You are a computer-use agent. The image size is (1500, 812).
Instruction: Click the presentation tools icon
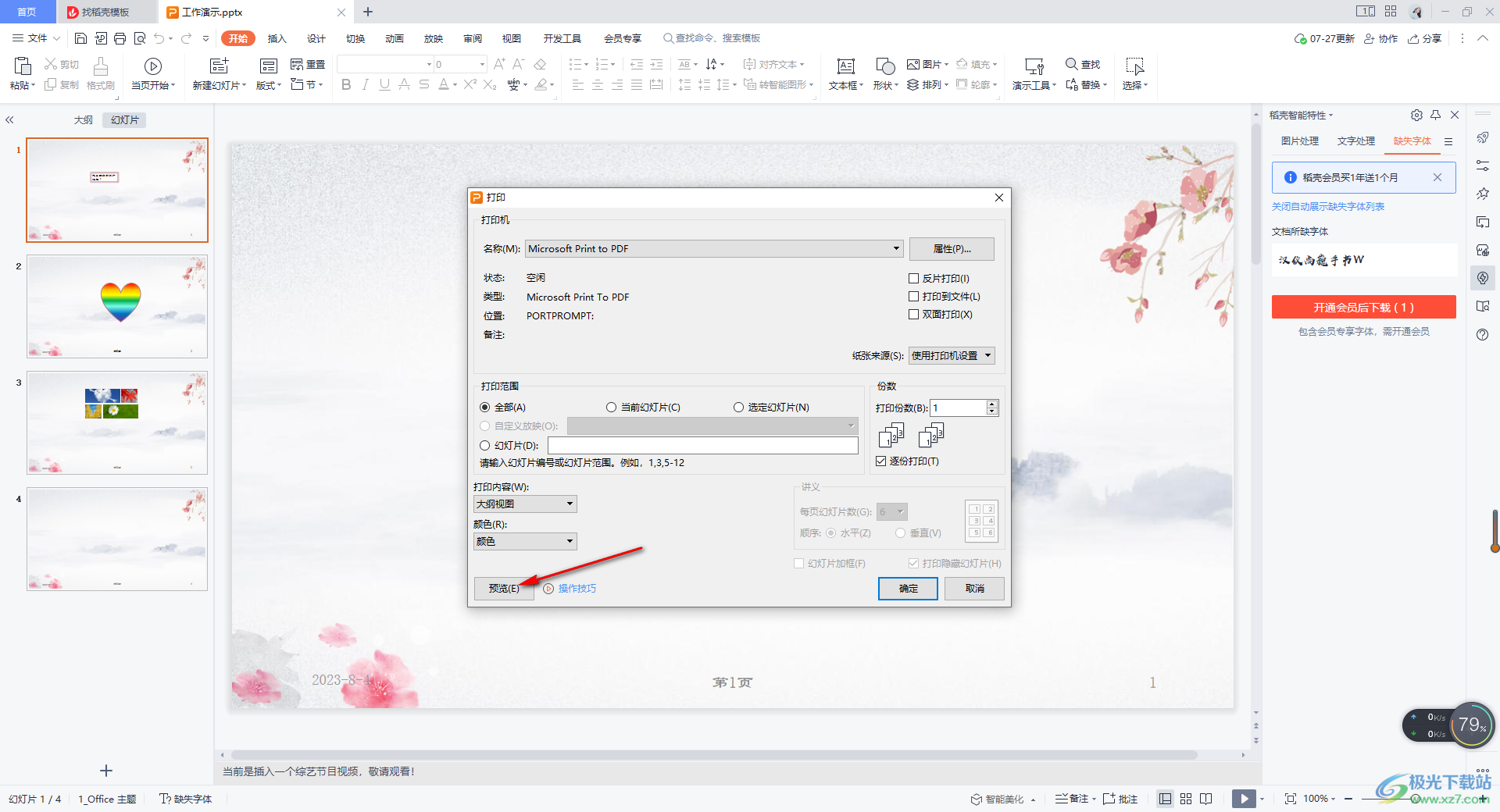1034,66
